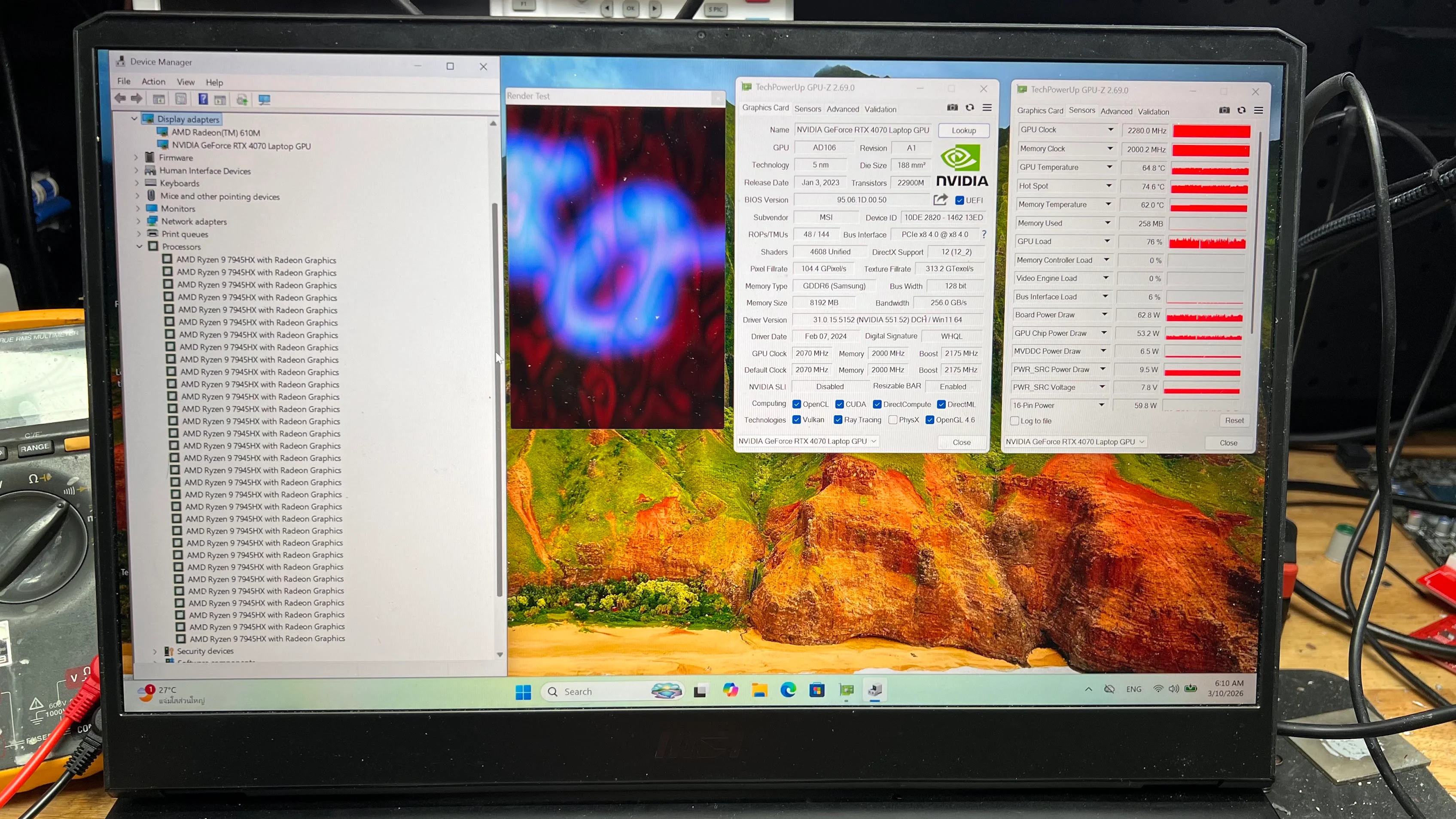
Task: Click the Reset button in GPU-Z Sensors
Action: tap(1234, 420)
